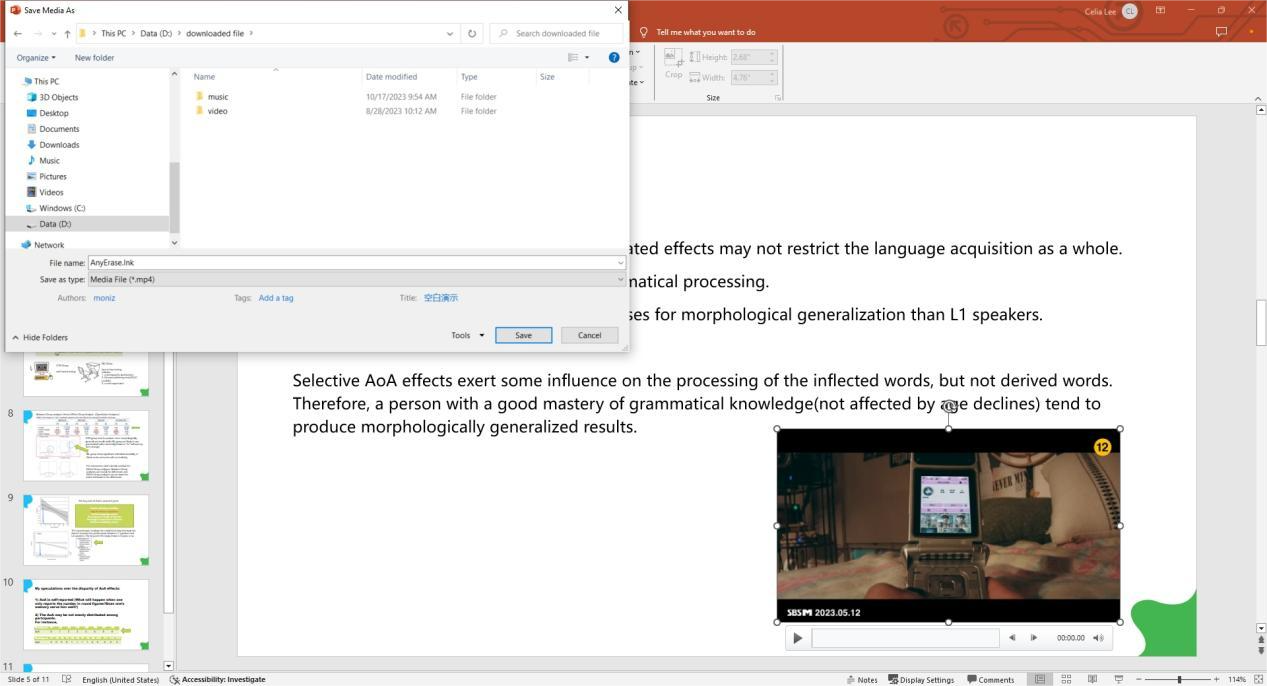Viewport: 1267px width, 686px height.
Task: Switch to Slide Sorter view in status bar
Action: pos(1067,679)
